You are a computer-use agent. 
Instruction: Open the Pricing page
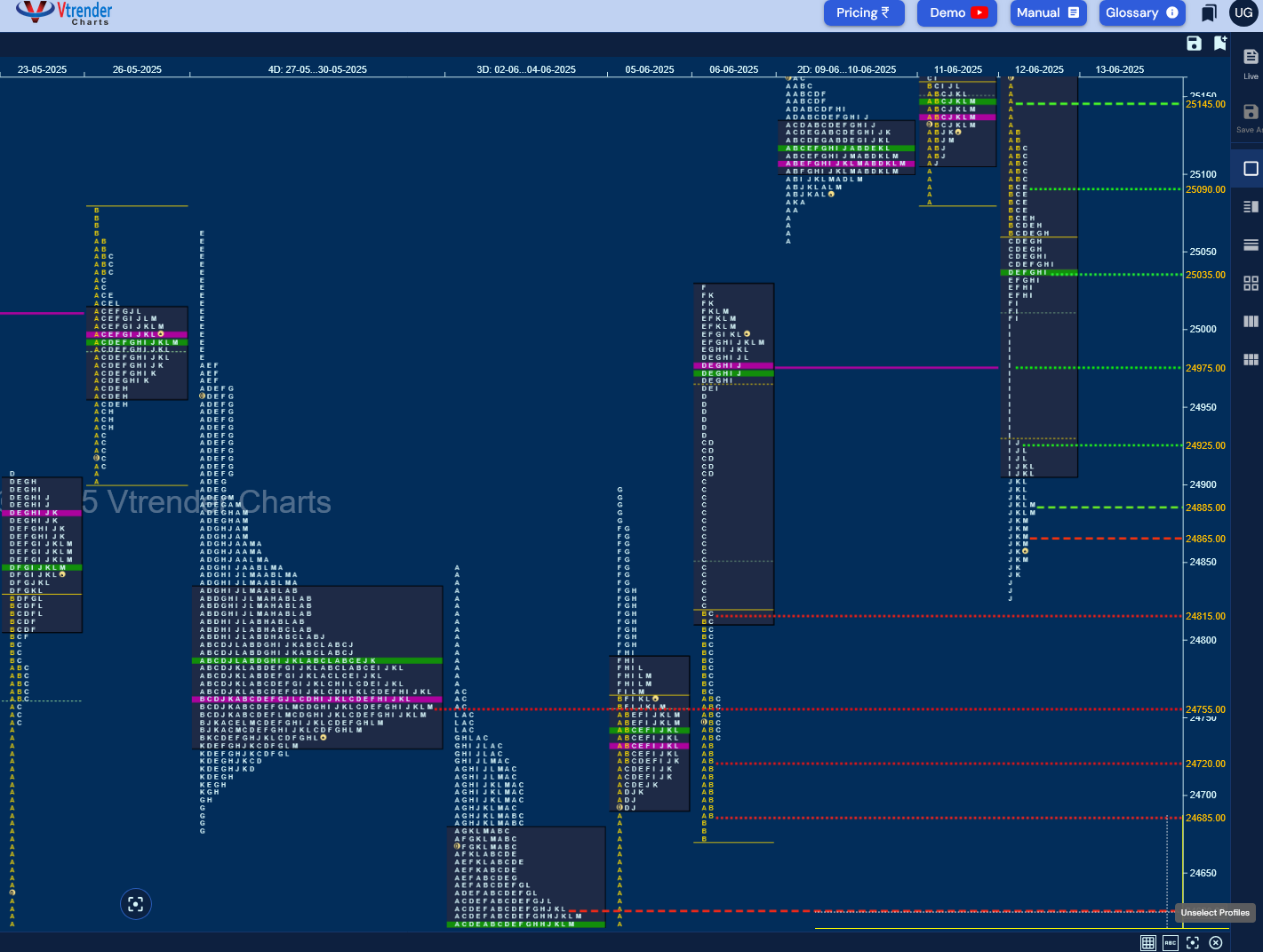click(864, 12)
